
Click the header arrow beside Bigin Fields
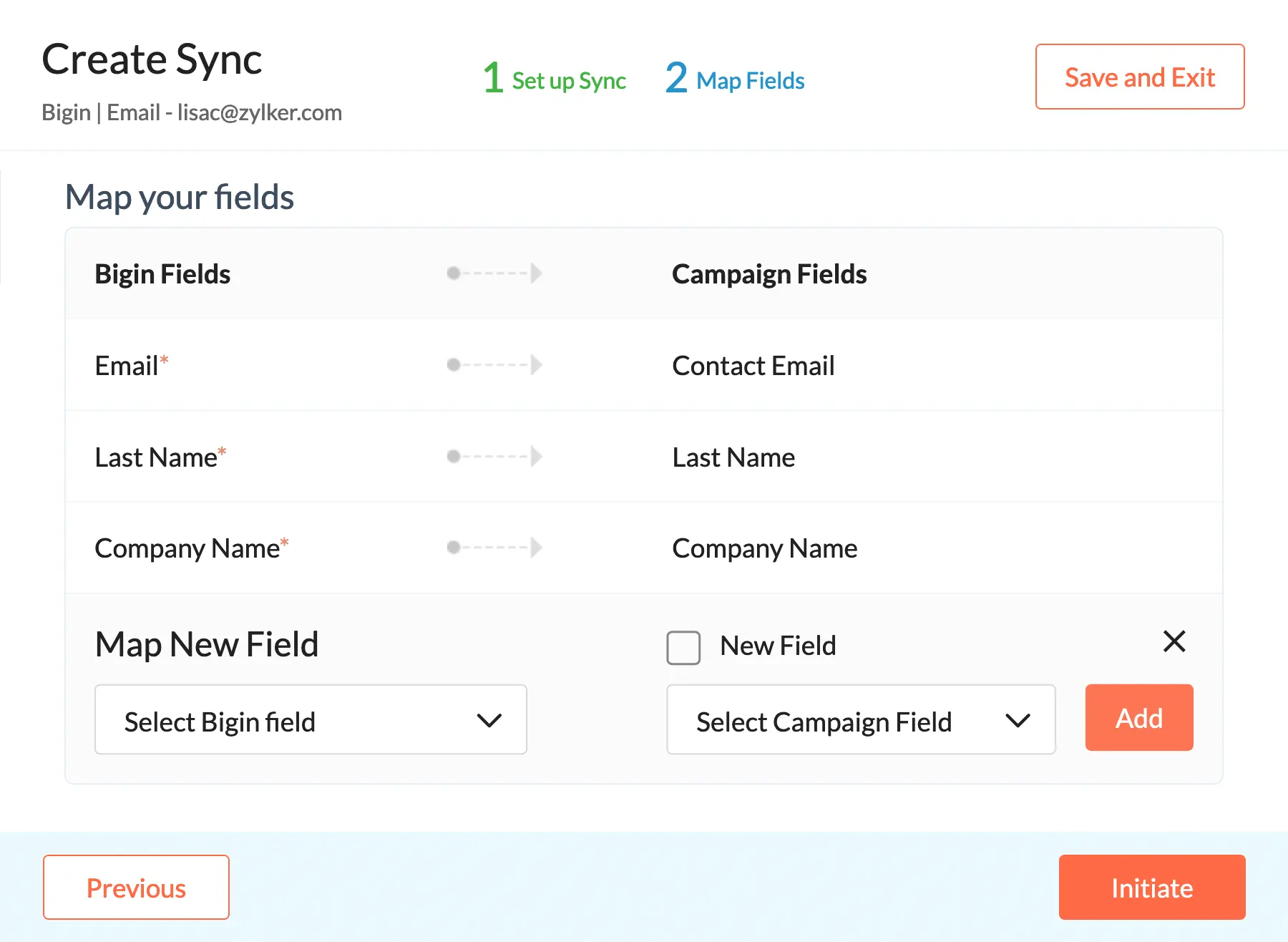pyautogui.click(x=494, y=273)
